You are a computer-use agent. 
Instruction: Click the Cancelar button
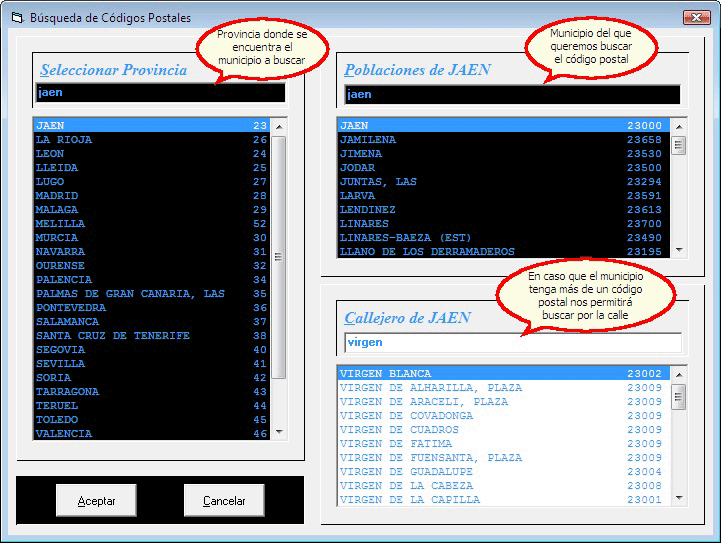[x=224, y=501]
